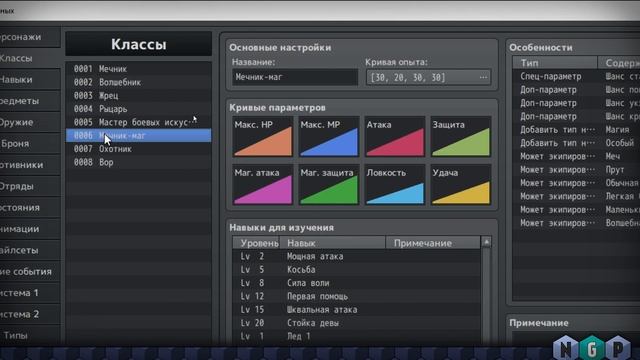The height and width of the screenshot is (360, 640).
Task: Select skill row Первая помощь
Action: coord(357,296)
